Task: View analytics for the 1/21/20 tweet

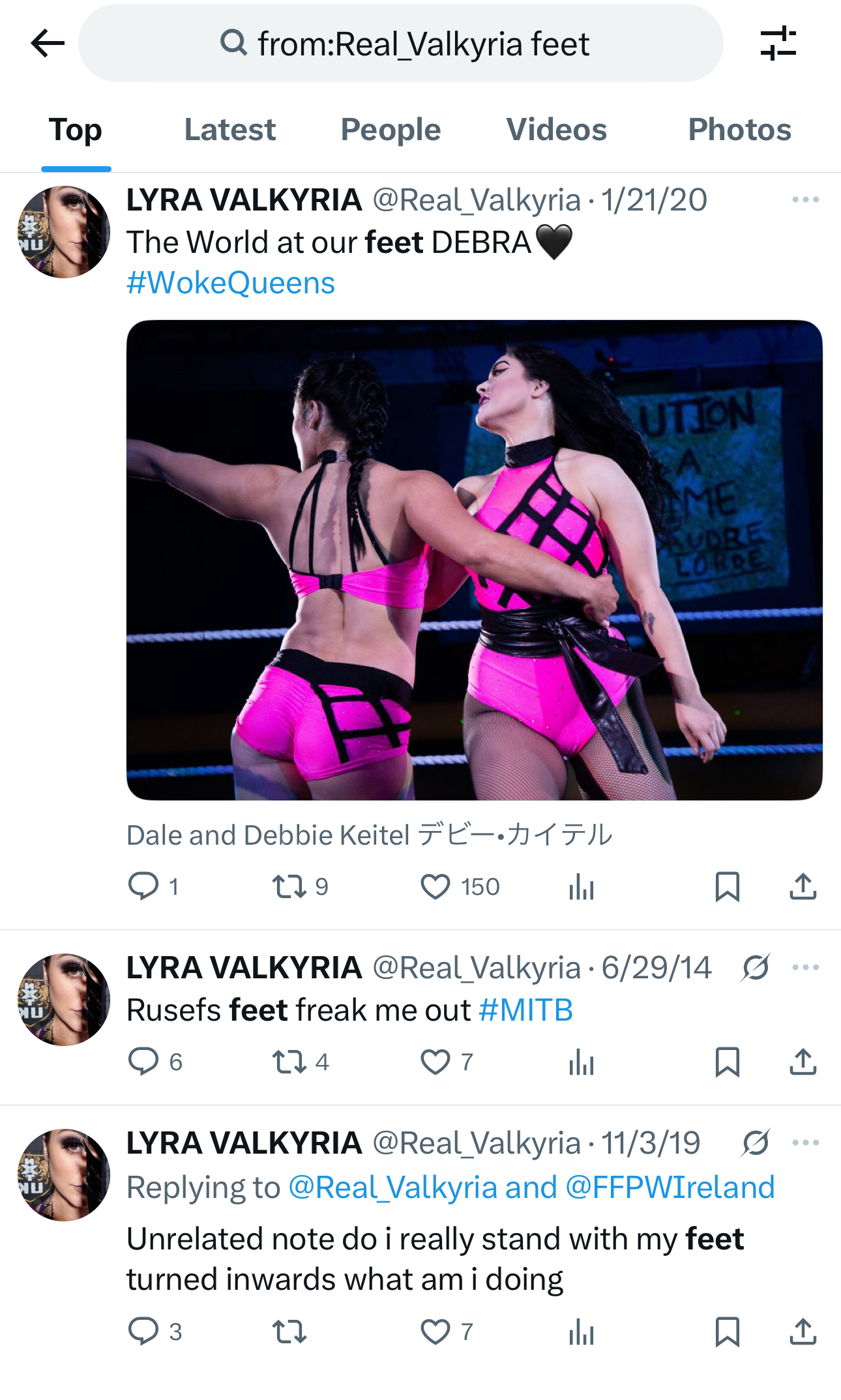Action: tap(581, 886)
